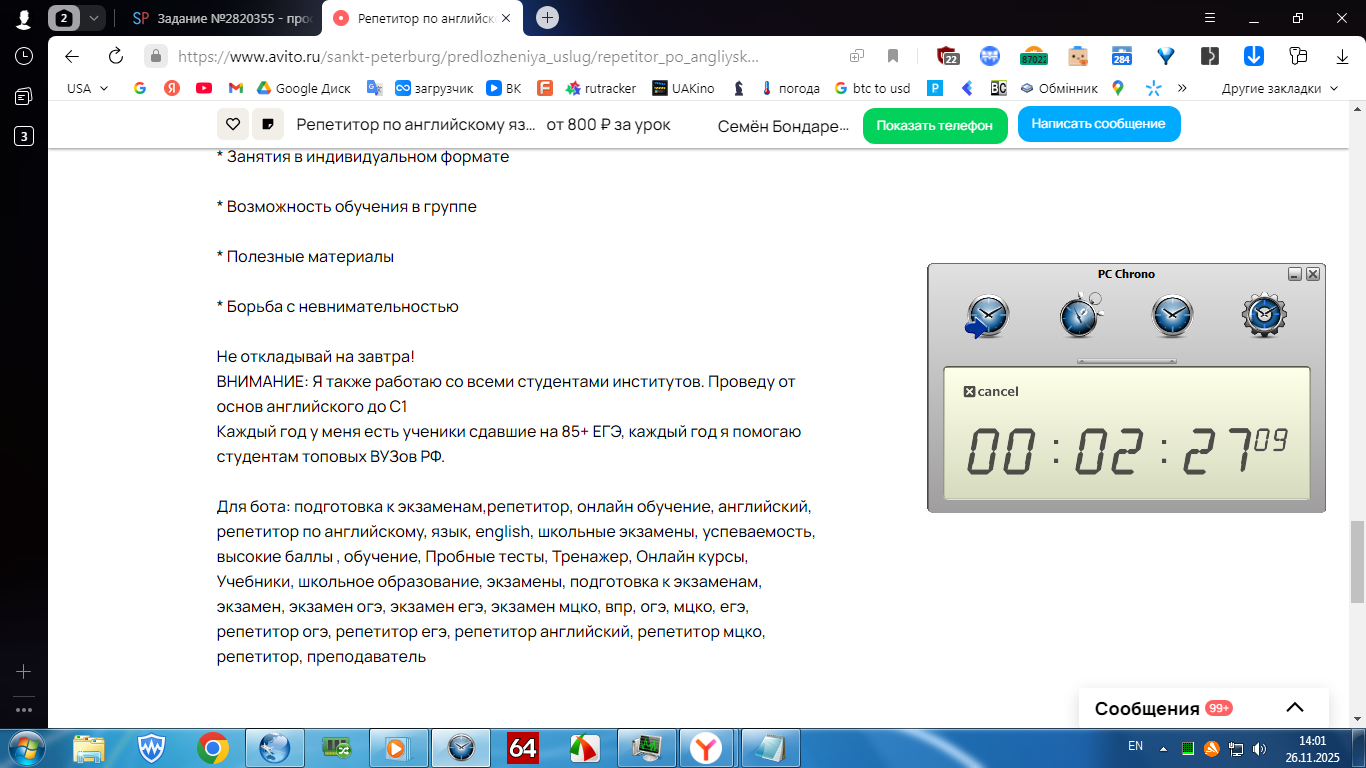Open the загрузчик bookmark

434,88
